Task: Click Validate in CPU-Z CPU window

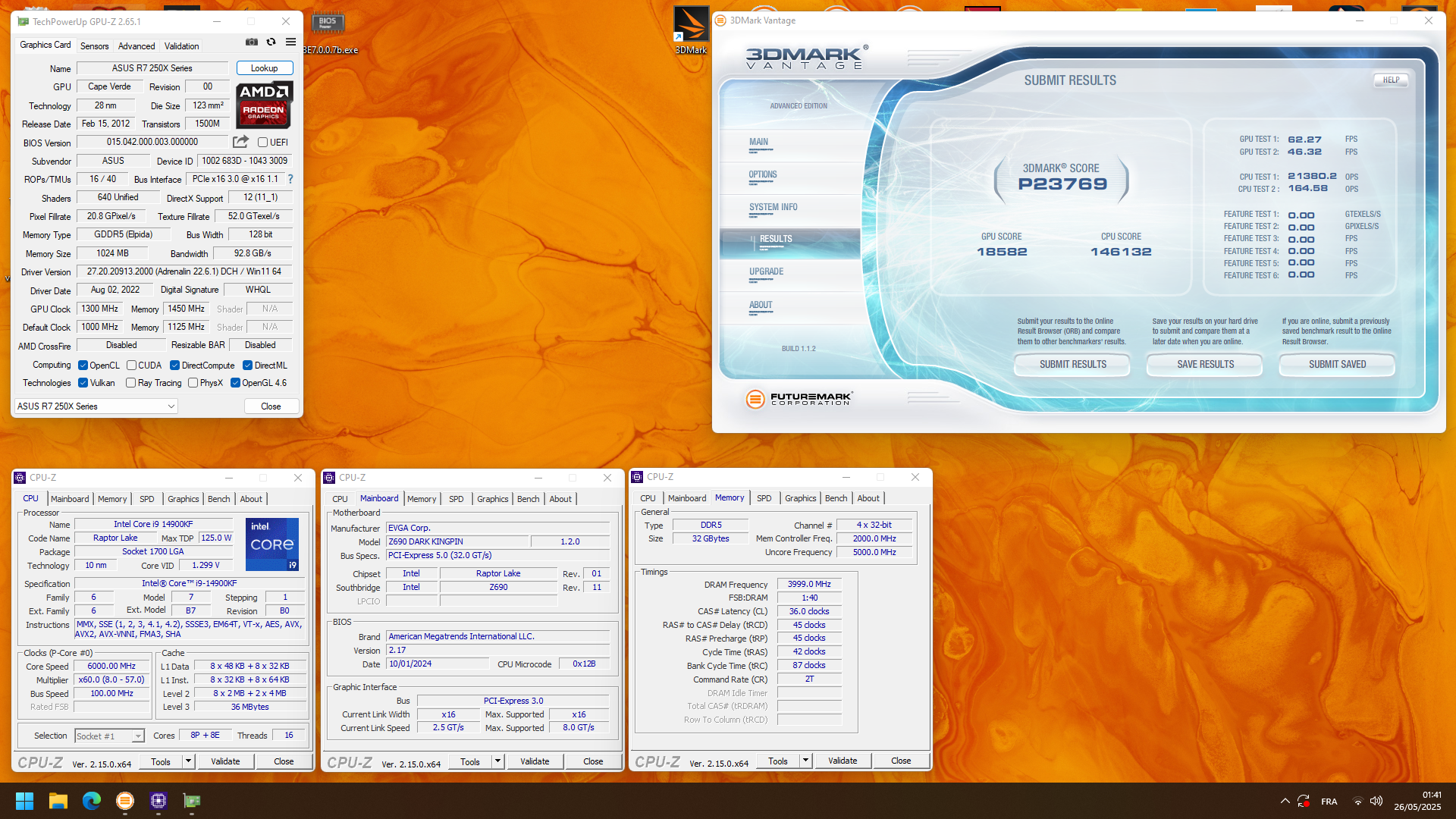Action: tap(225, 761)
